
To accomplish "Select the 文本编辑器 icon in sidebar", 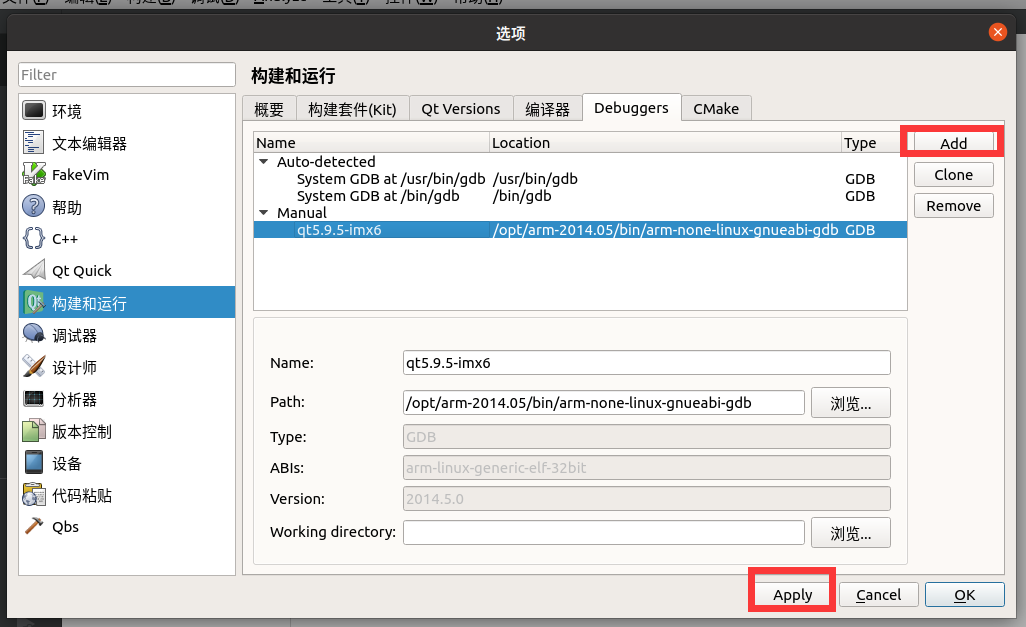I will pyautogui.click(x=34, y=143).
